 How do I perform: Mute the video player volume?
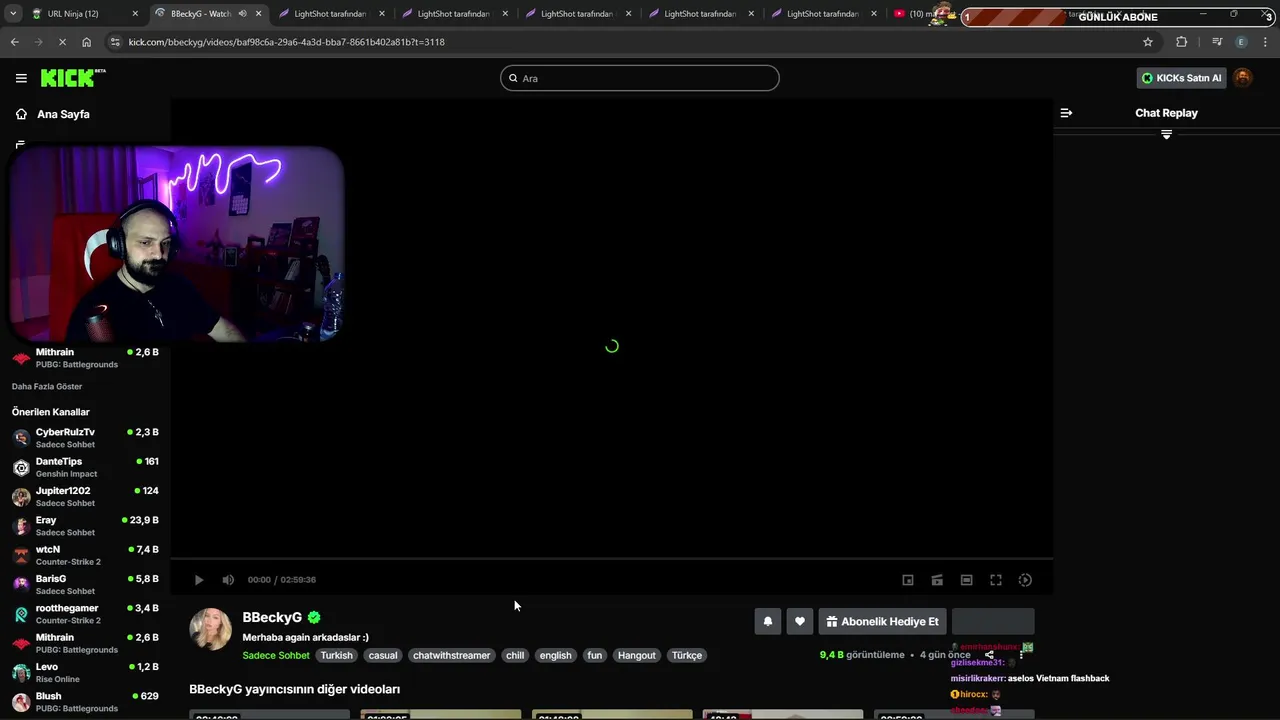pyautogui.click(x=228, y=580)
